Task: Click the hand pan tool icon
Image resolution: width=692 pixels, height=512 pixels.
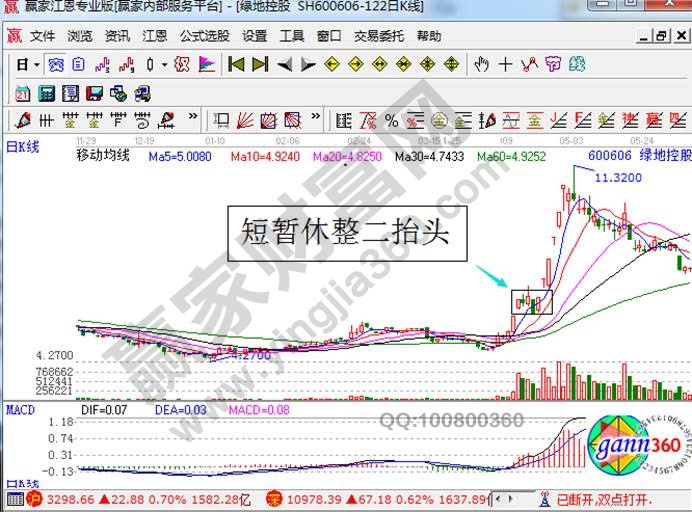Action: click(x=481, y=65)
